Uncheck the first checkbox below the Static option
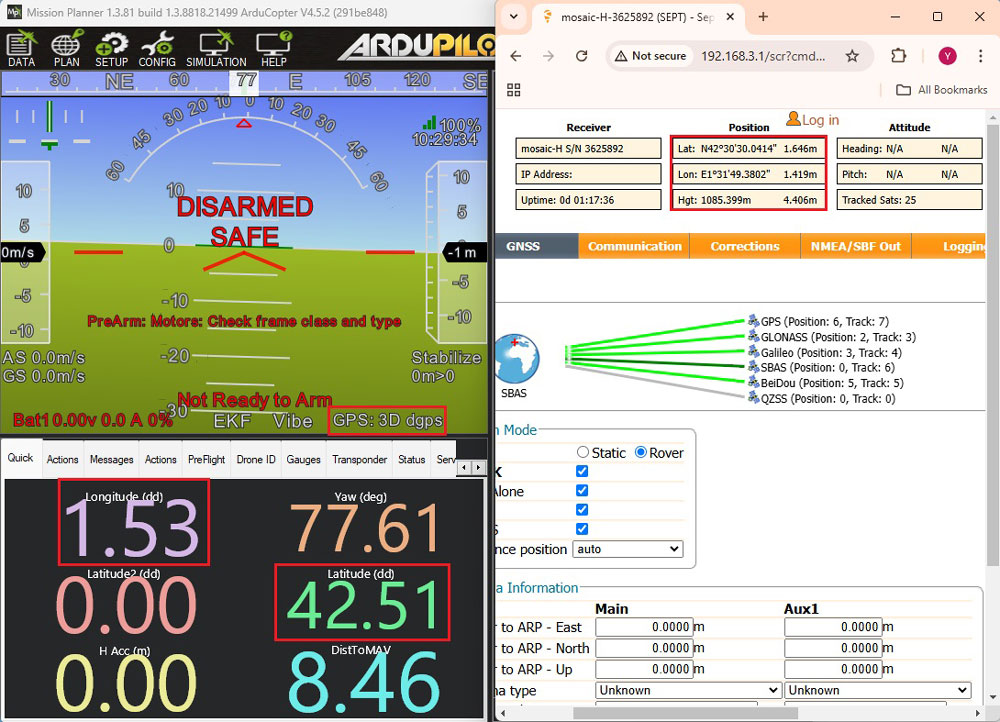The height and width of the screenshot is (722, 1000). tap(582, 472)
